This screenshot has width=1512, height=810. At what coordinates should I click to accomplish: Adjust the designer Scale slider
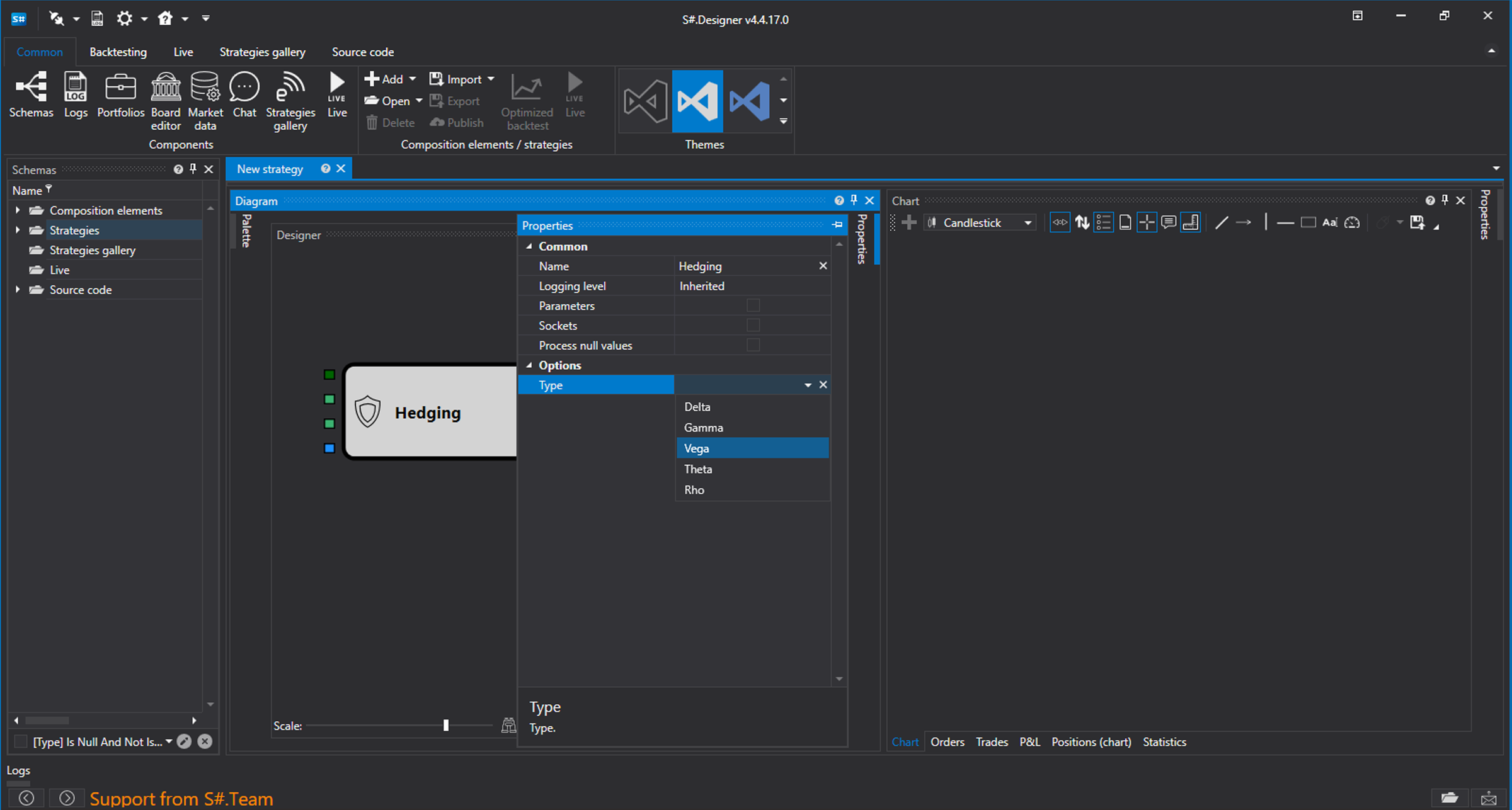pyautogui.click(x=446, y=726)
